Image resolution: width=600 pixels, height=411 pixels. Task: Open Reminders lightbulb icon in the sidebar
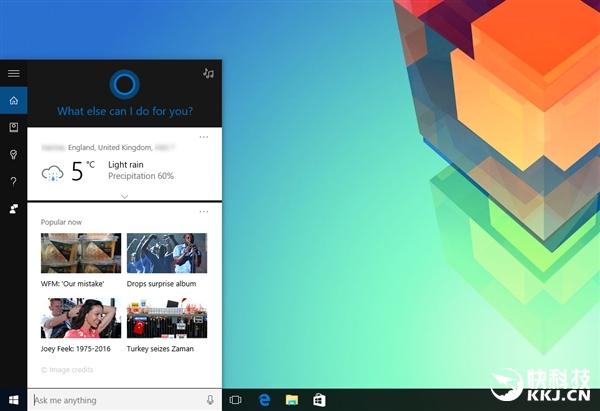(13, 154)
